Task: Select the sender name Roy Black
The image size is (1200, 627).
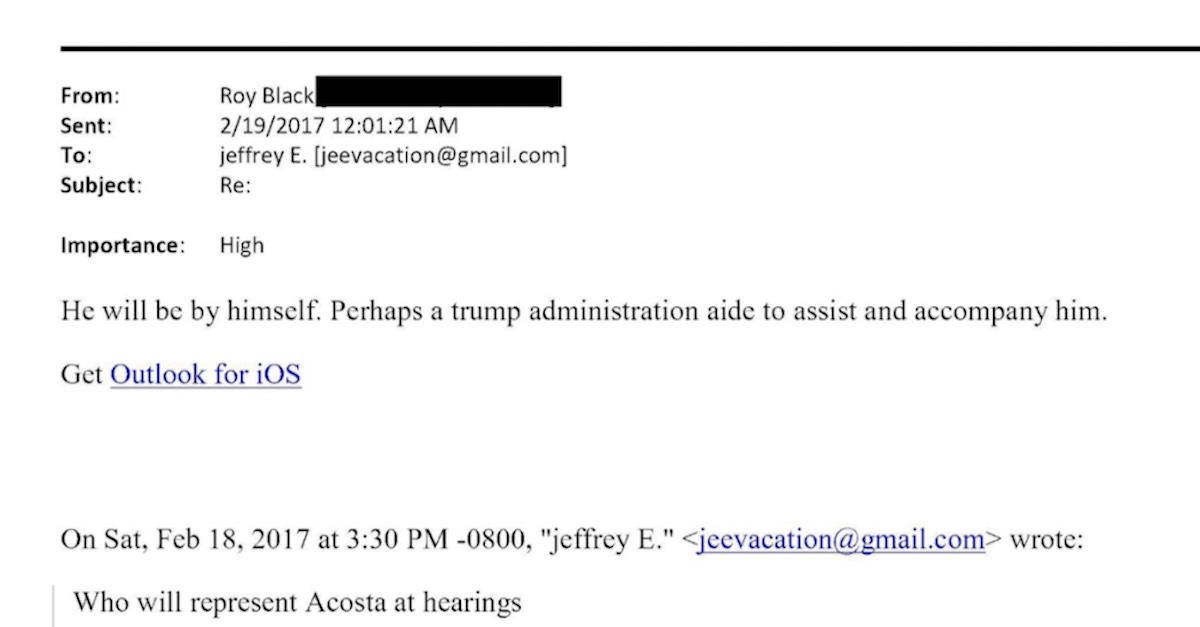Action: (266, 96)
